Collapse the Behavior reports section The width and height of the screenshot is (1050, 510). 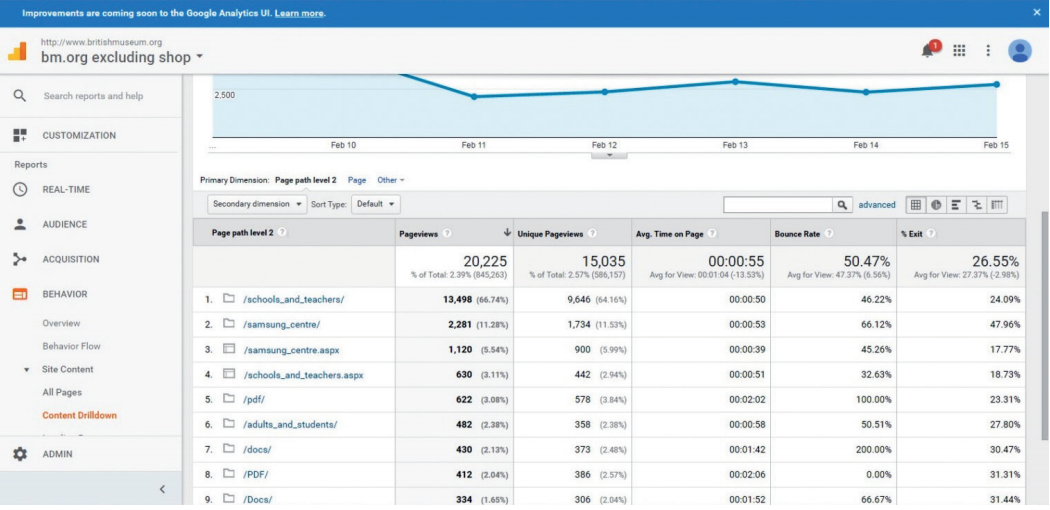65,294
